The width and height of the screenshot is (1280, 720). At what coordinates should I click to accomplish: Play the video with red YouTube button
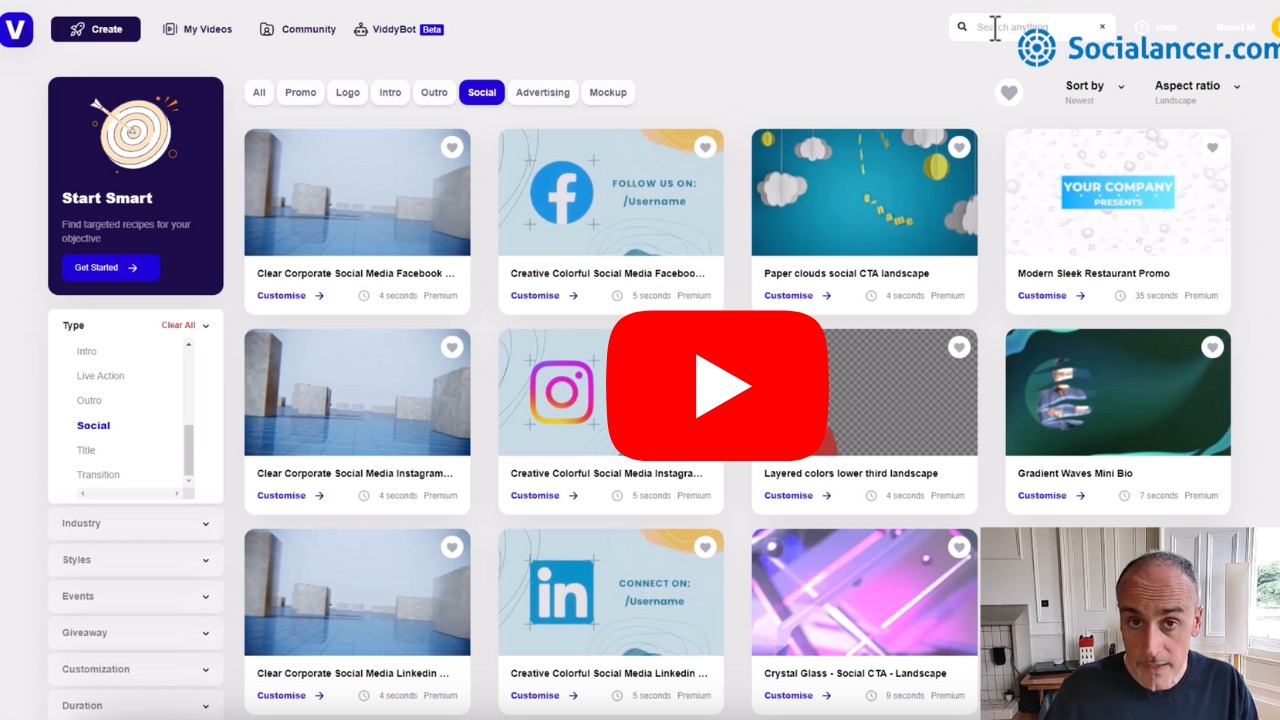(717, 386)
